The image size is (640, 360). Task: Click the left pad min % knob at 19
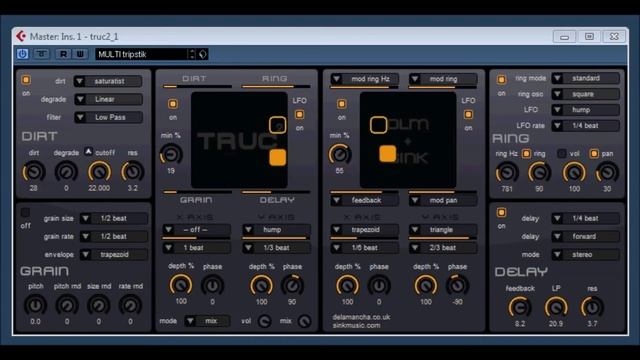tap(171, 155)
